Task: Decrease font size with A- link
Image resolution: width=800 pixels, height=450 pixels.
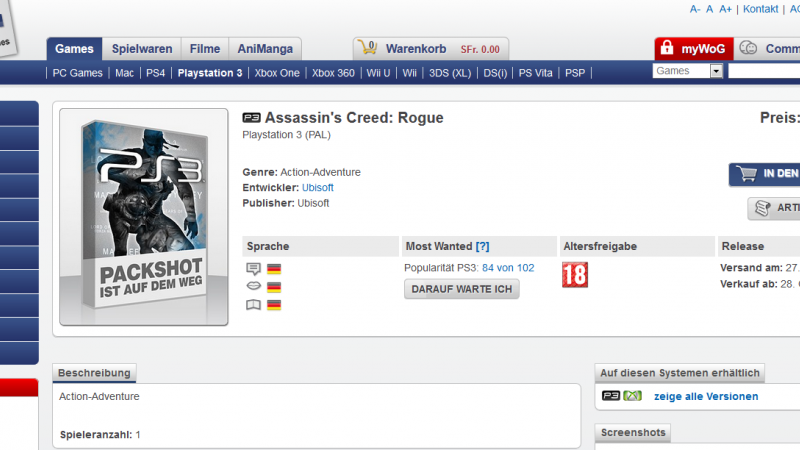Action: [695, 9]
